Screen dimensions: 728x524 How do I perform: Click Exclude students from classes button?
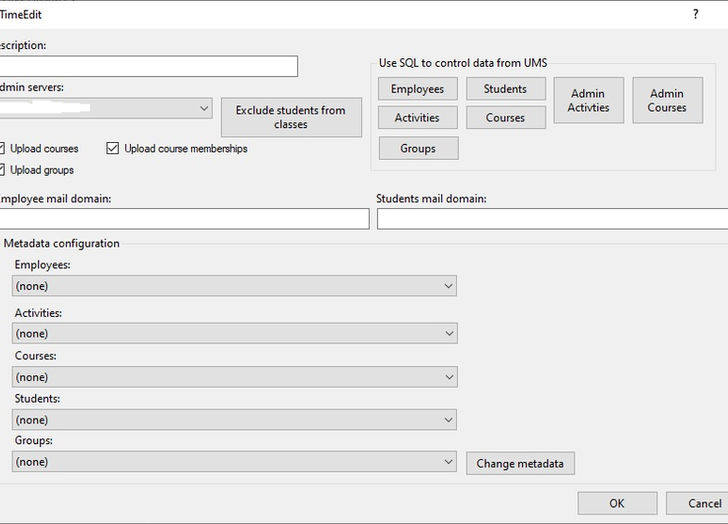pyautogui.click(x=291, y=117)
